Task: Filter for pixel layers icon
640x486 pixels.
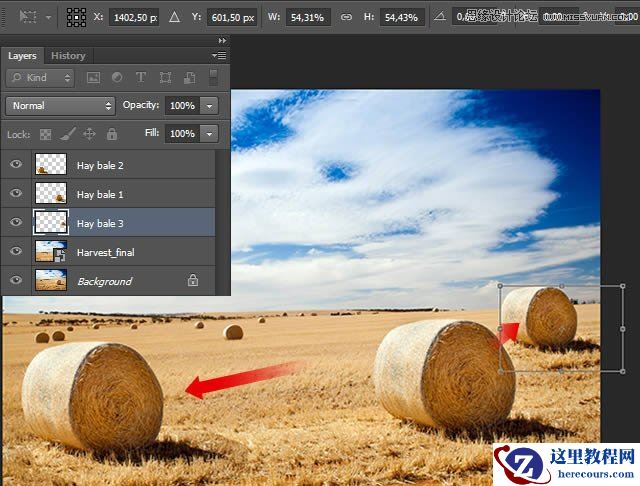Action: (93, 78)
